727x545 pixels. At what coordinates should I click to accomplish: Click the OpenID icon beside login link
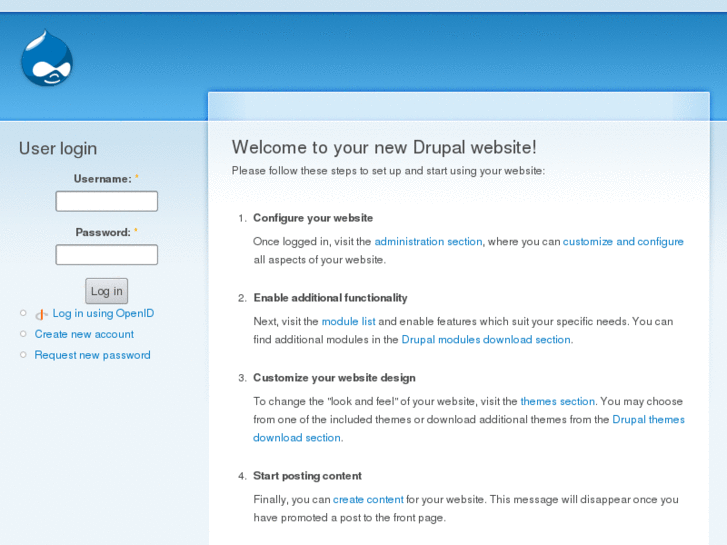coord(41,314)
